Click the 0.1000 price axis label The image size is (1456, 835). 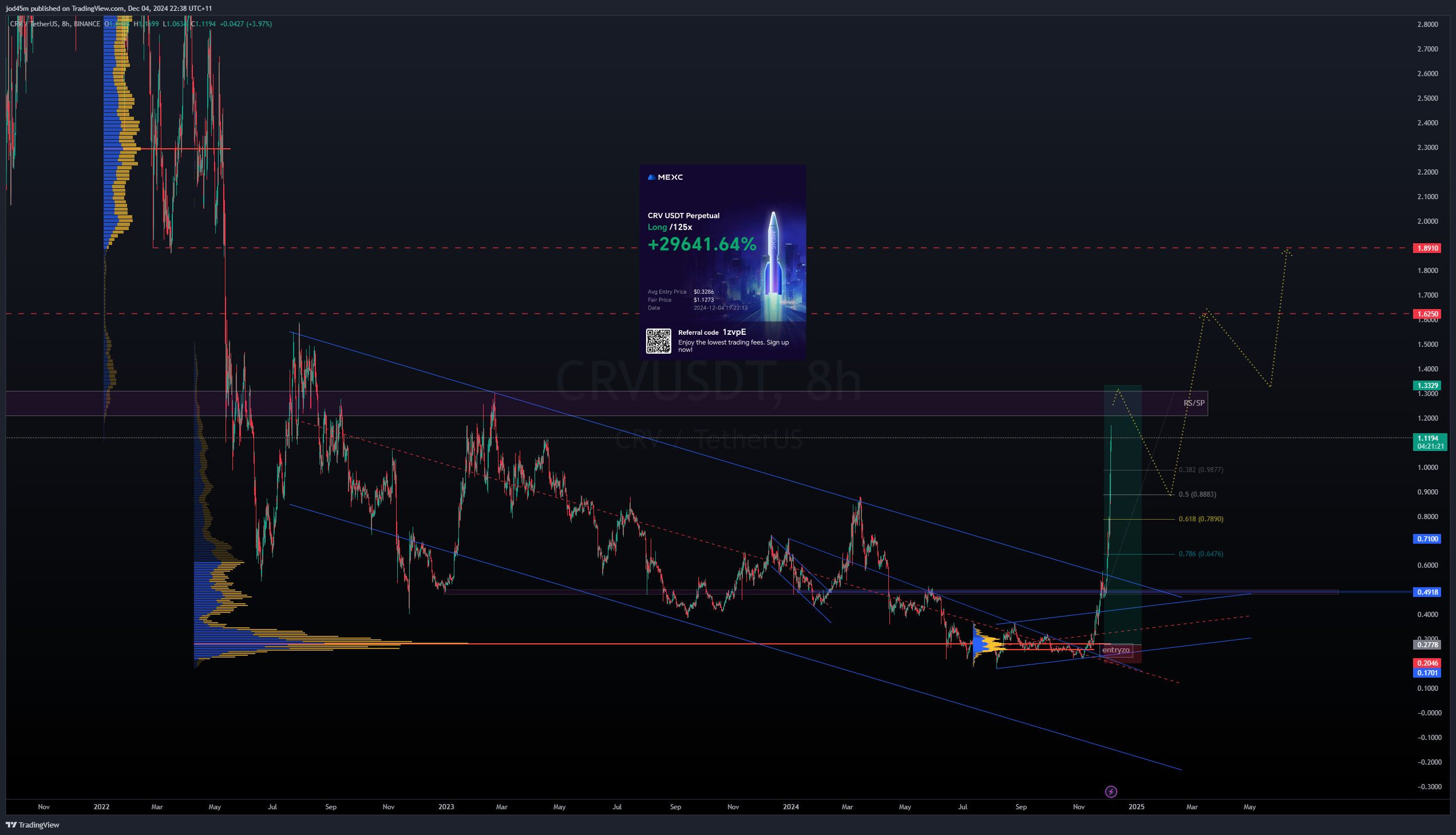[1427, 688]
